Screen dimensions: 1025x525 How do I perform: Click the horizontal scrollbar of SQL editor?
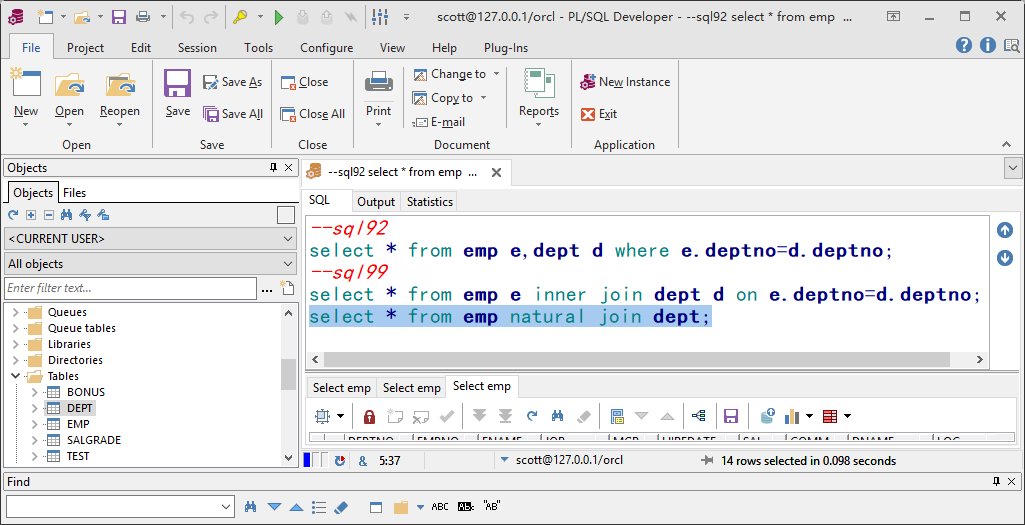tap(636, 360)
